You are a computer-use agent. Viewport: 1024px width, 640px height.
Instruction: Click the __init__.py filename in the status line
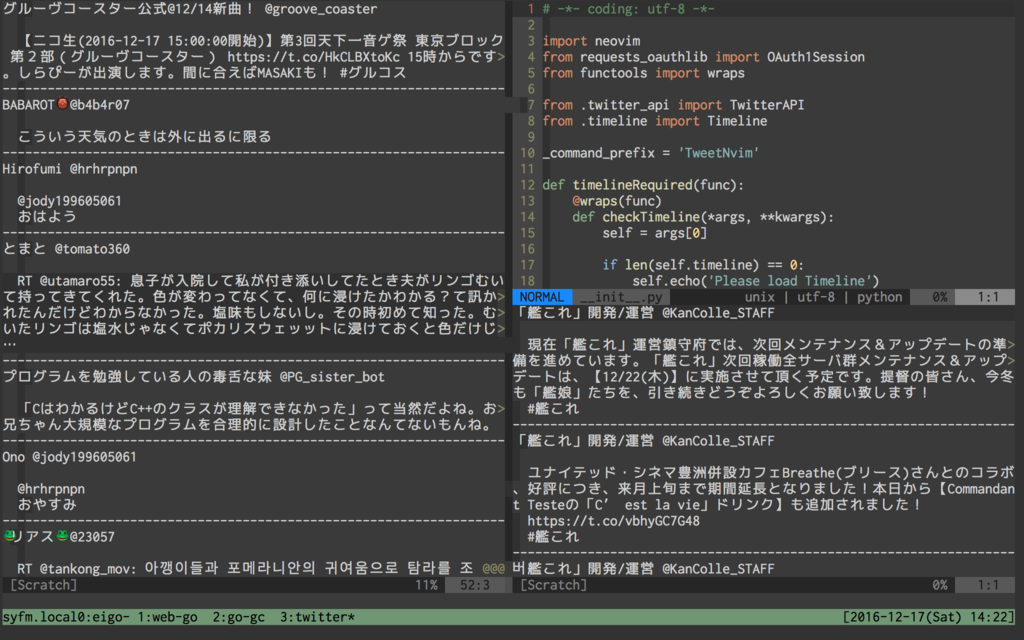621,297
